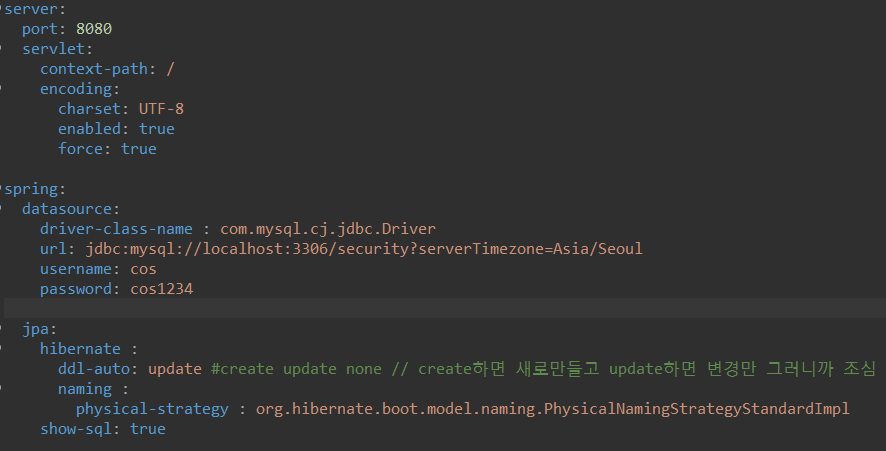This screenshot has height=451, width=886.
Task: Click the "server" key on the first line
Action: point(32,9)
